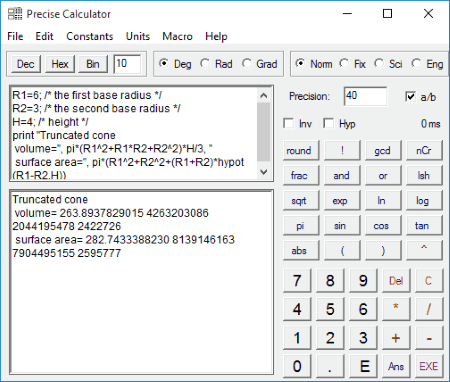Select the Grad angle mode
Viewport: 450px width, 382px height.
tap(260, 64)
